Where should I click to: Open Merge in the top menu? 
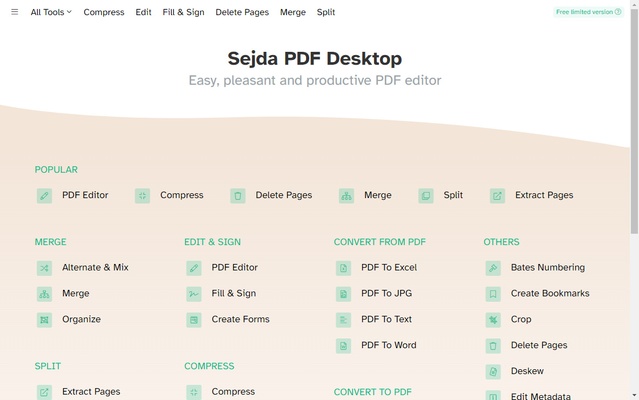coord(293,12)
